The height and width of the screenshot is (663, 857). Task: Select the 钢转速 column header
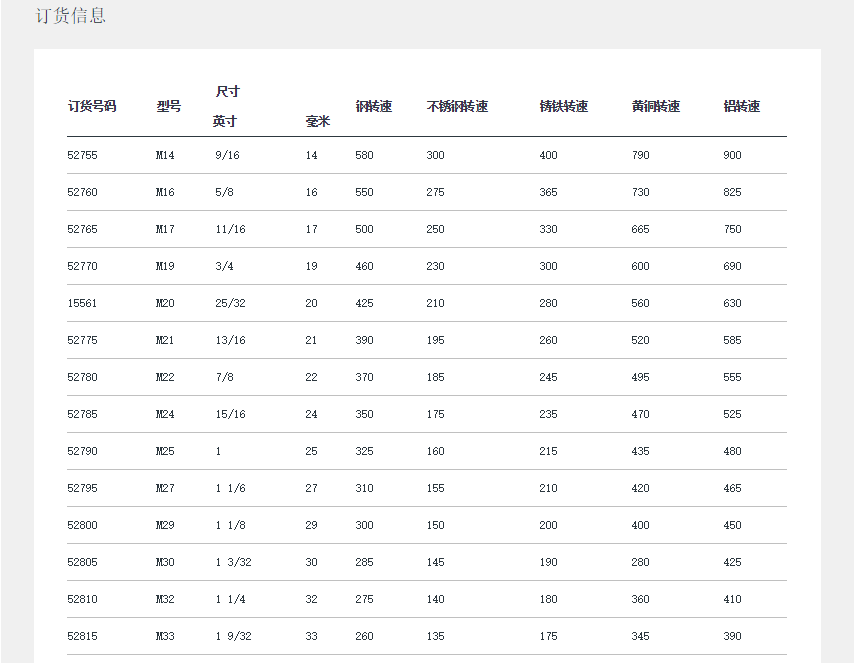373,106
